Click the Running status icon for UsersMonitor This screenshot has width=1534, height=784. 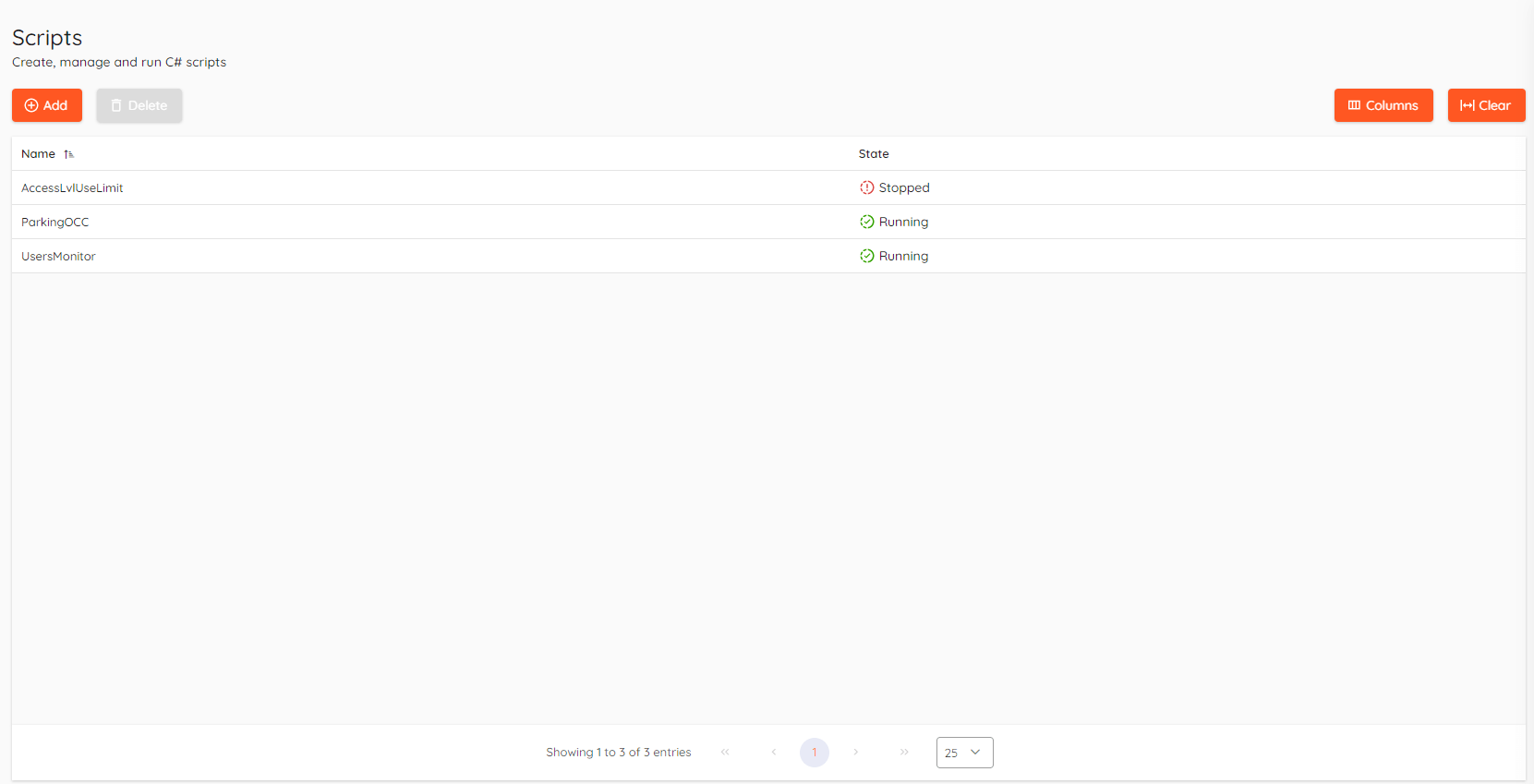(x=867, y=256)
